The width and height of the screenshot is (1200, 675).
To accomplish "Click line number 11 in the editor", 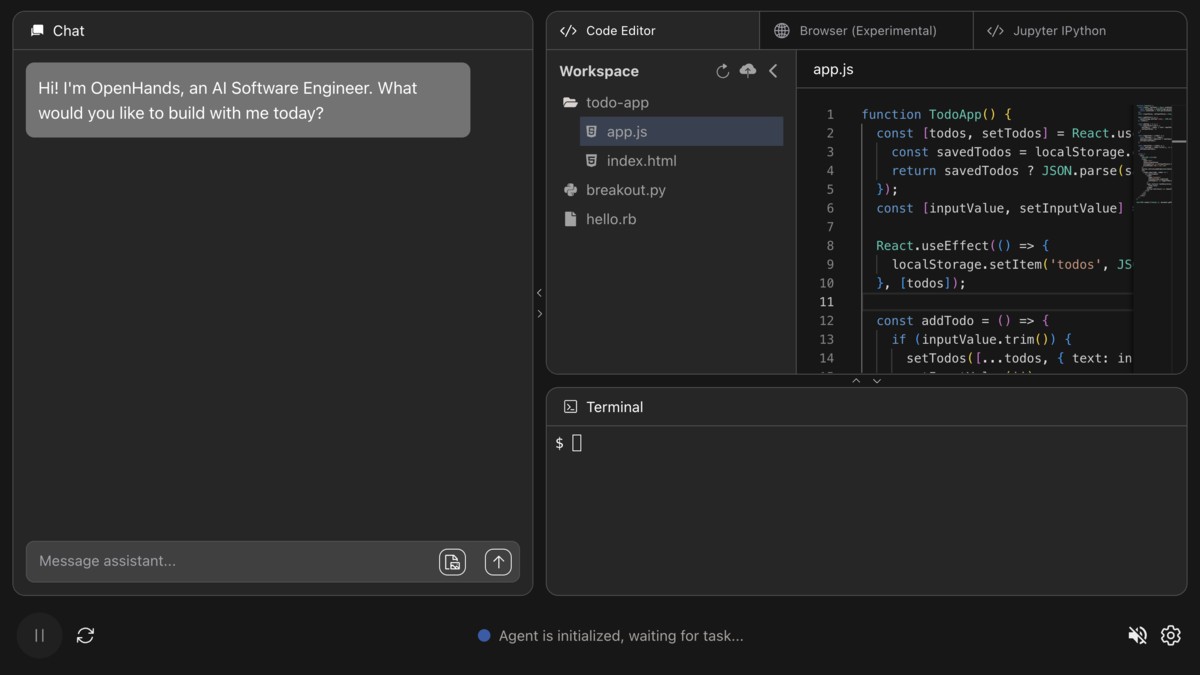I will click(826, 302).
